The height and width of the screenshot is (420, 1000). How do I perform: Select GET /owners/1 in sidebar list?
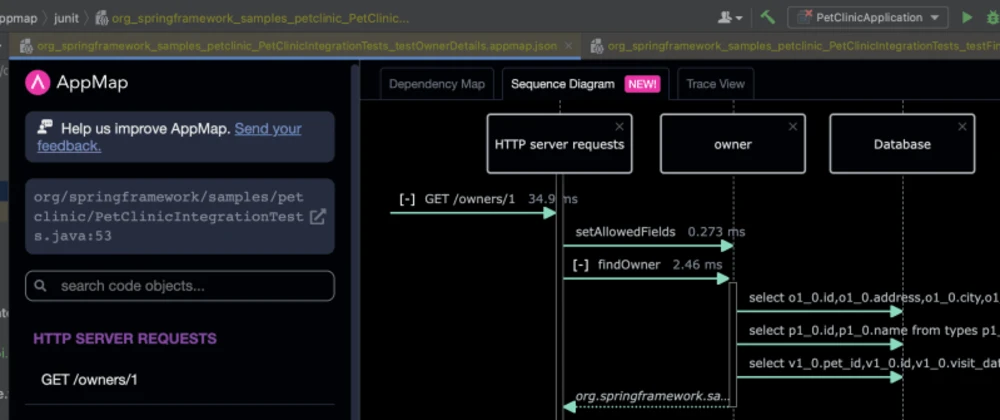89,380
